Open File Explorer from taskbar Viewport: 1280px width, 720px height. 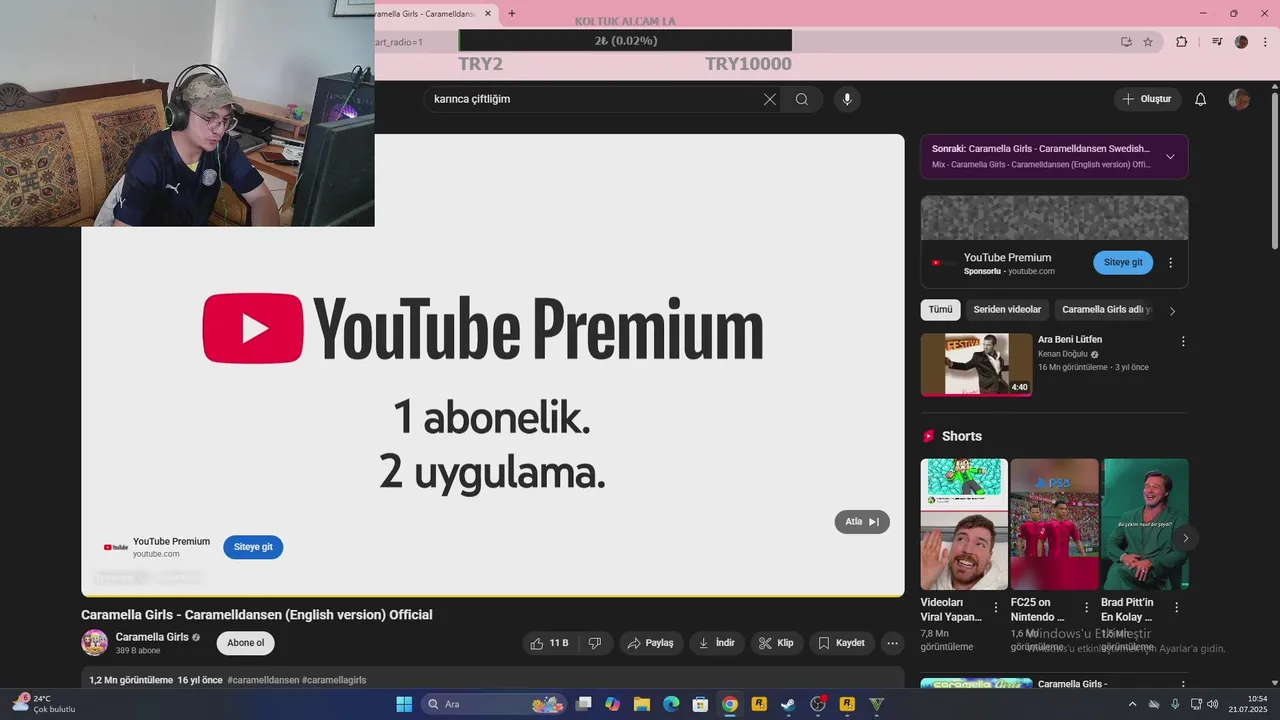pos(642,704)
